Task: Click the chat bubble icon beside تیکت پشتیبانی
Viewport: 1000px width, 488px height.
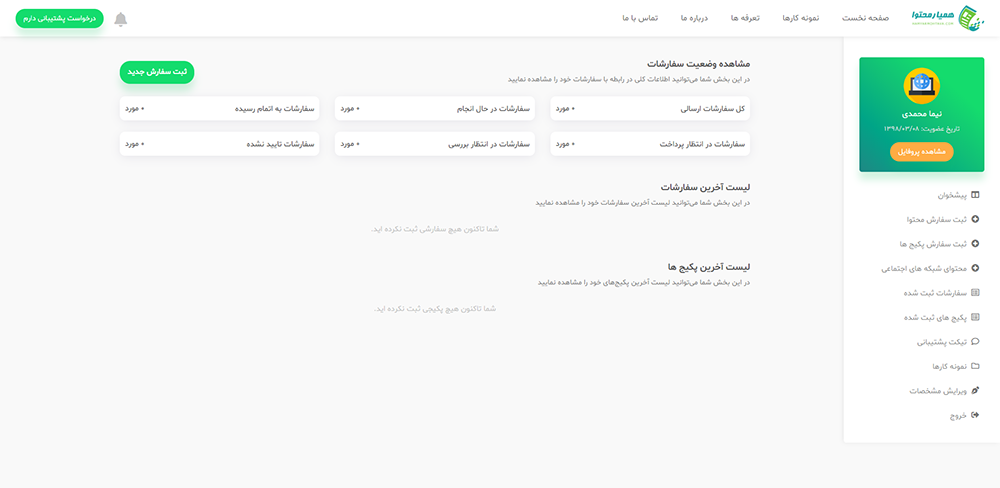Action: click(x=974, y=342)
